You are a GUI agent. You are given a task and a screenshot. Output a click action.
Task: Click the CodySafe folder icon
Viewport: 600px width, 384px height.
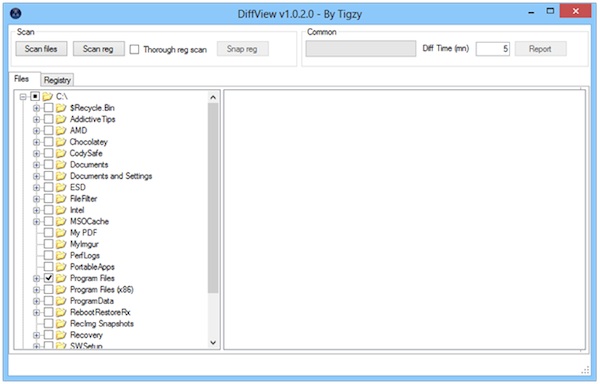pos(61,153)
